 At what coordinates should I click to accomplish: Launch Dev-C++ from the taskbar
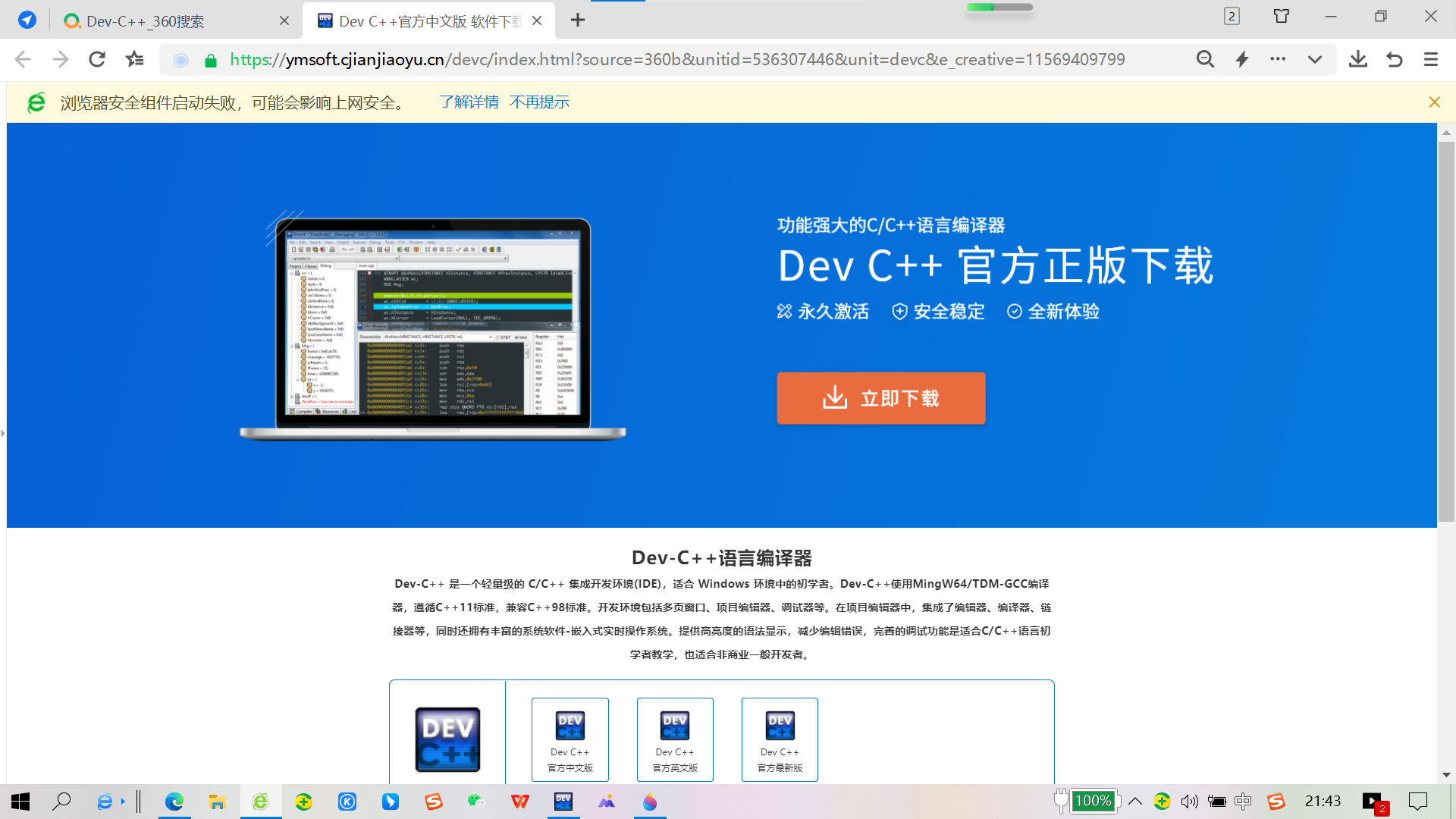pos(563,802)
